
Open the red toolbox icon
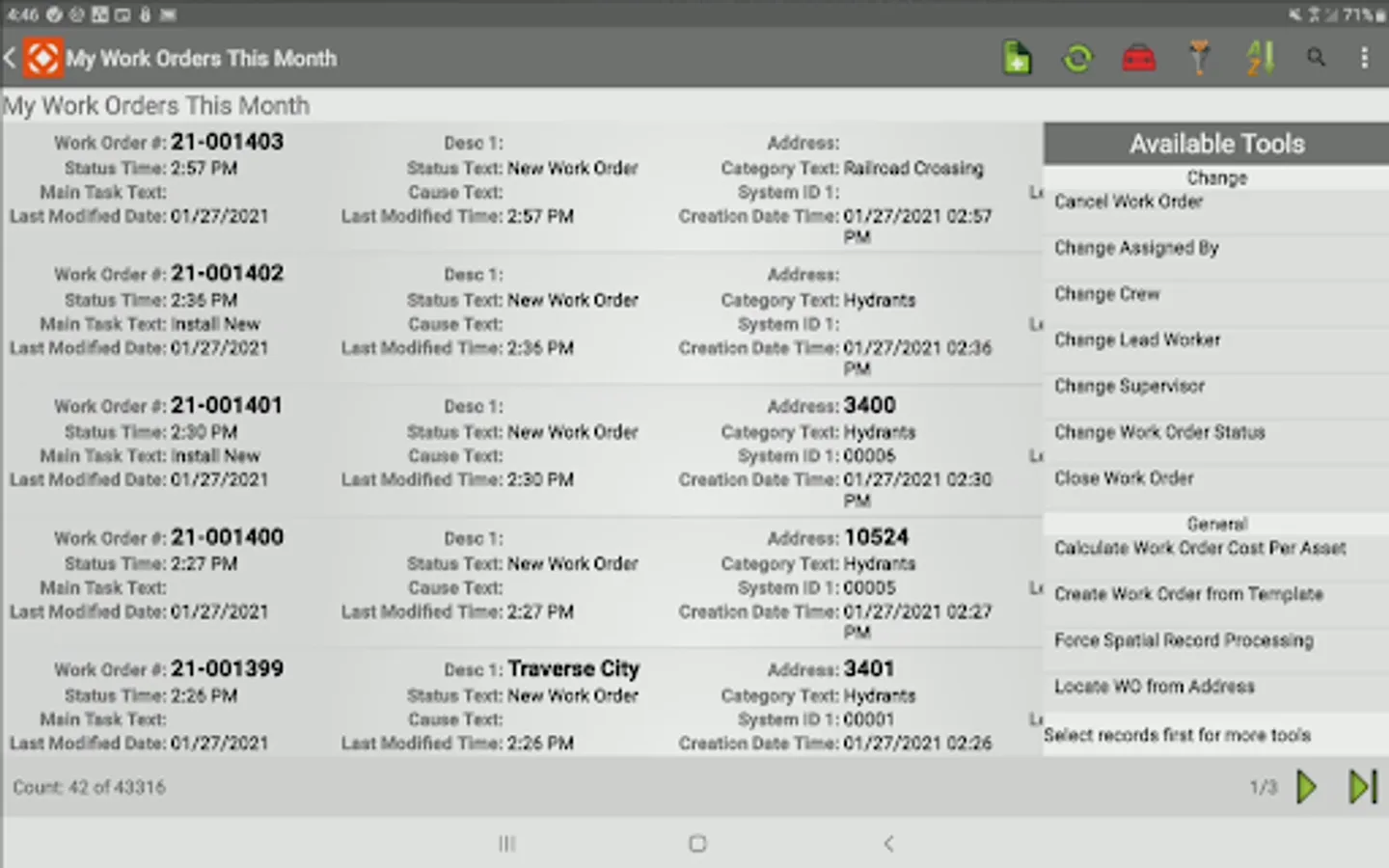tap(1139, 58)
